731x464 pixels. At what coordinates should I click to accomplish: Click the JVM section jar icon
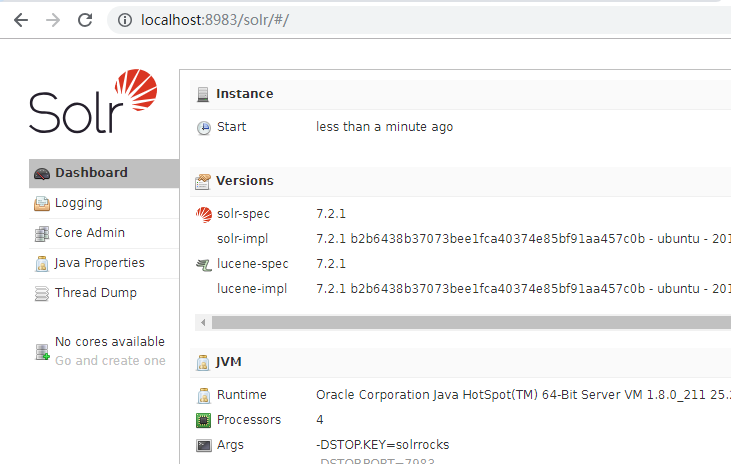(203, 362)
